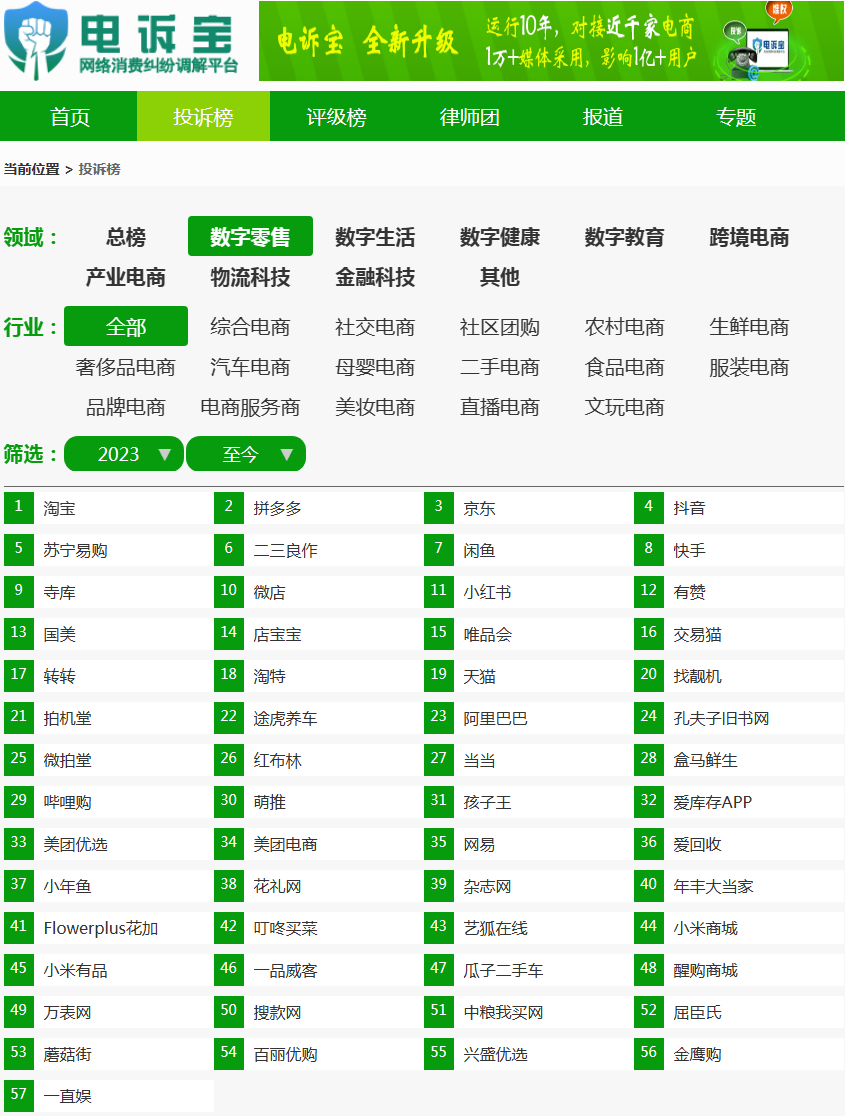The width and height of the screenshot is (845, 1116).
Task: Click the 投诉榜 breadcrumb link
Action: click(99, 169)
